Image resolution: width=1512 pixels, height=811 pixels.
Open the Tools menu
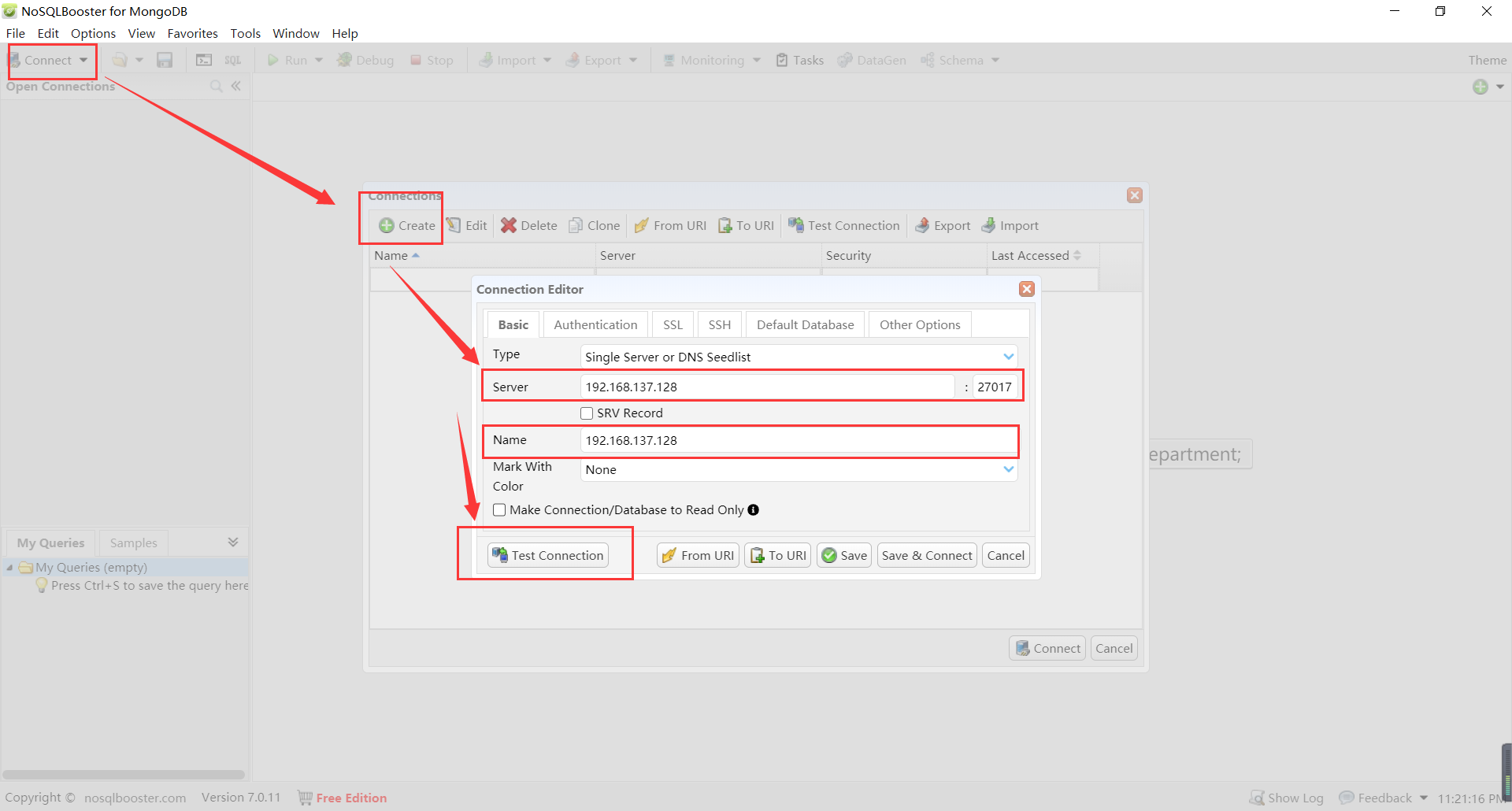245,33
